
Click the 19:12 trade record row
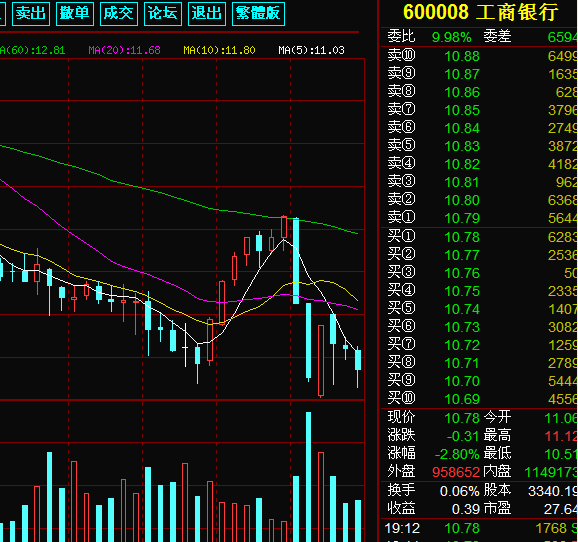[x=479, y=528]
